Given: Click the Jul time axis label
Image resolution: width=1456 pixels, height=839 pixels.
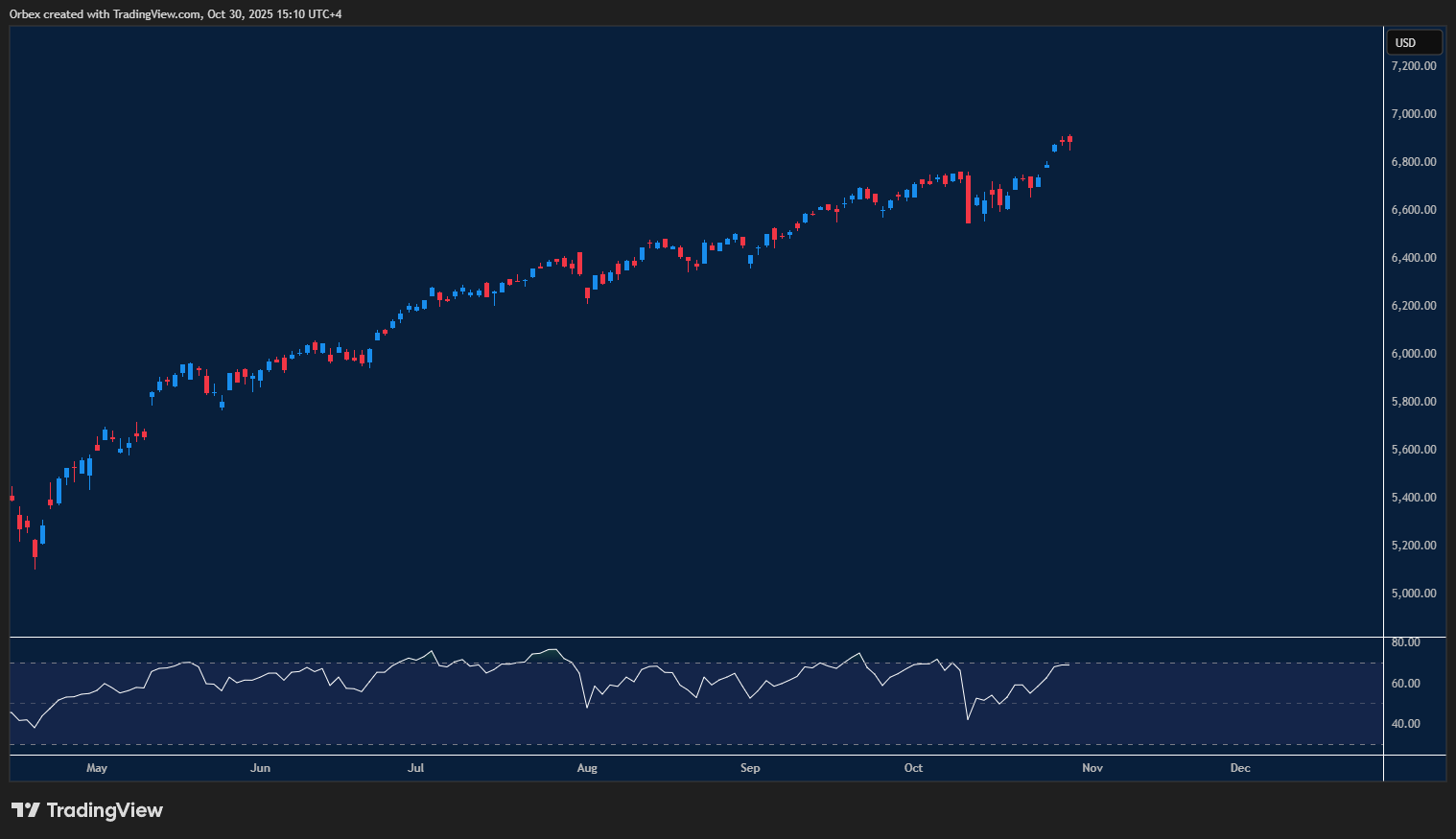Looking at the screenshot, I should point(415,768).
